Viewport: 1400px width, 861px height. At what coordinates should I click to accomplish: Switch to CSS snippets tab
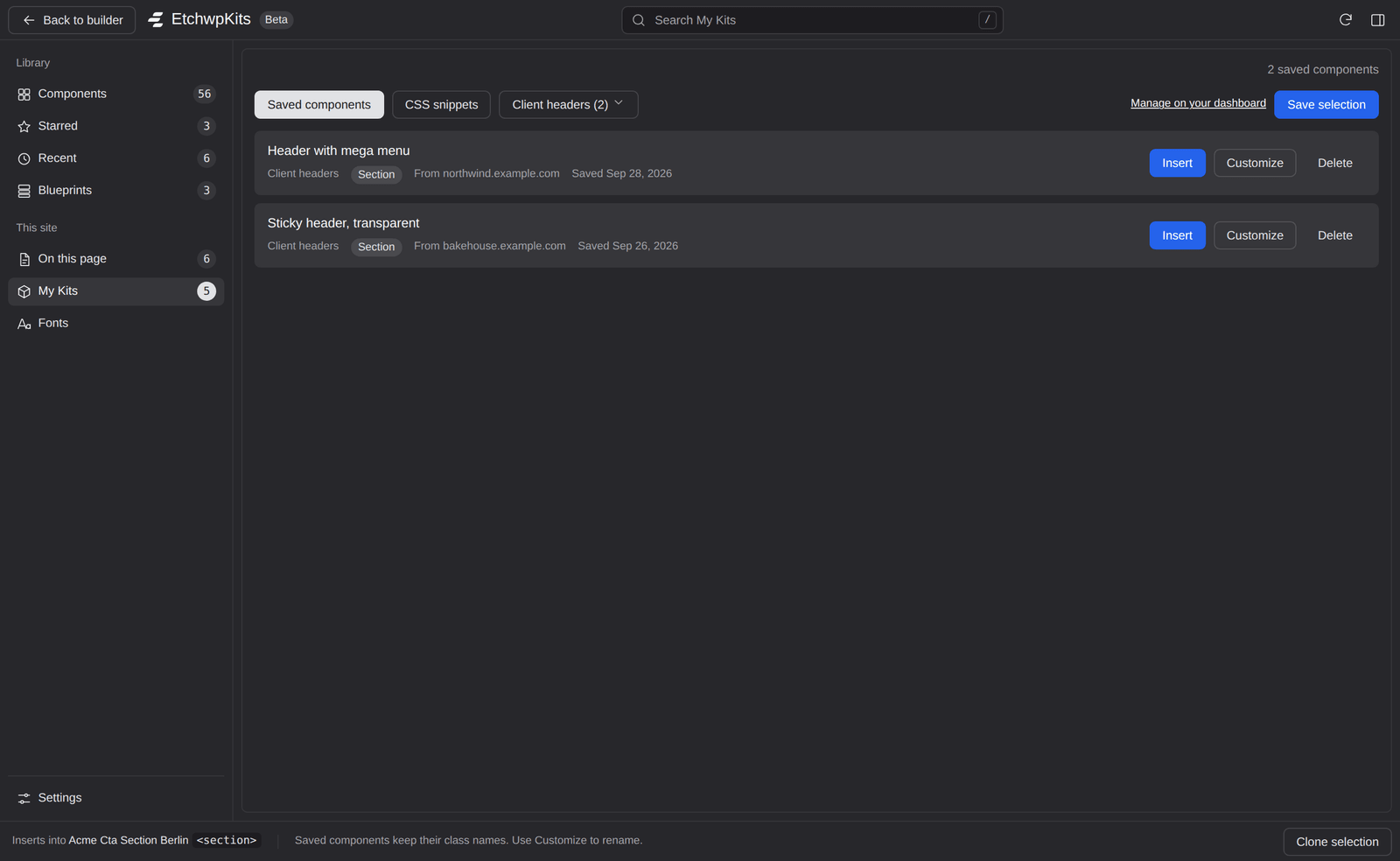pos(441,104)
